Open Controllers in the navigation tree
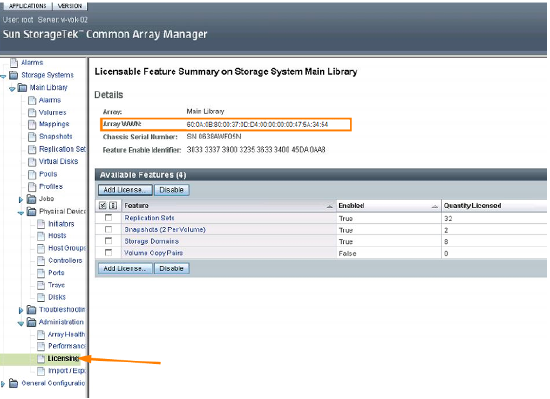Viewport: 550px width, 399px height. [x=65, y=261]
